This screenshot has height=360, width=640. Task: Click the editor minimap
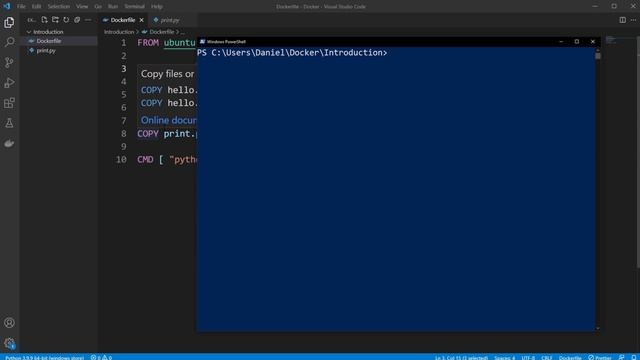pos(611,40)
